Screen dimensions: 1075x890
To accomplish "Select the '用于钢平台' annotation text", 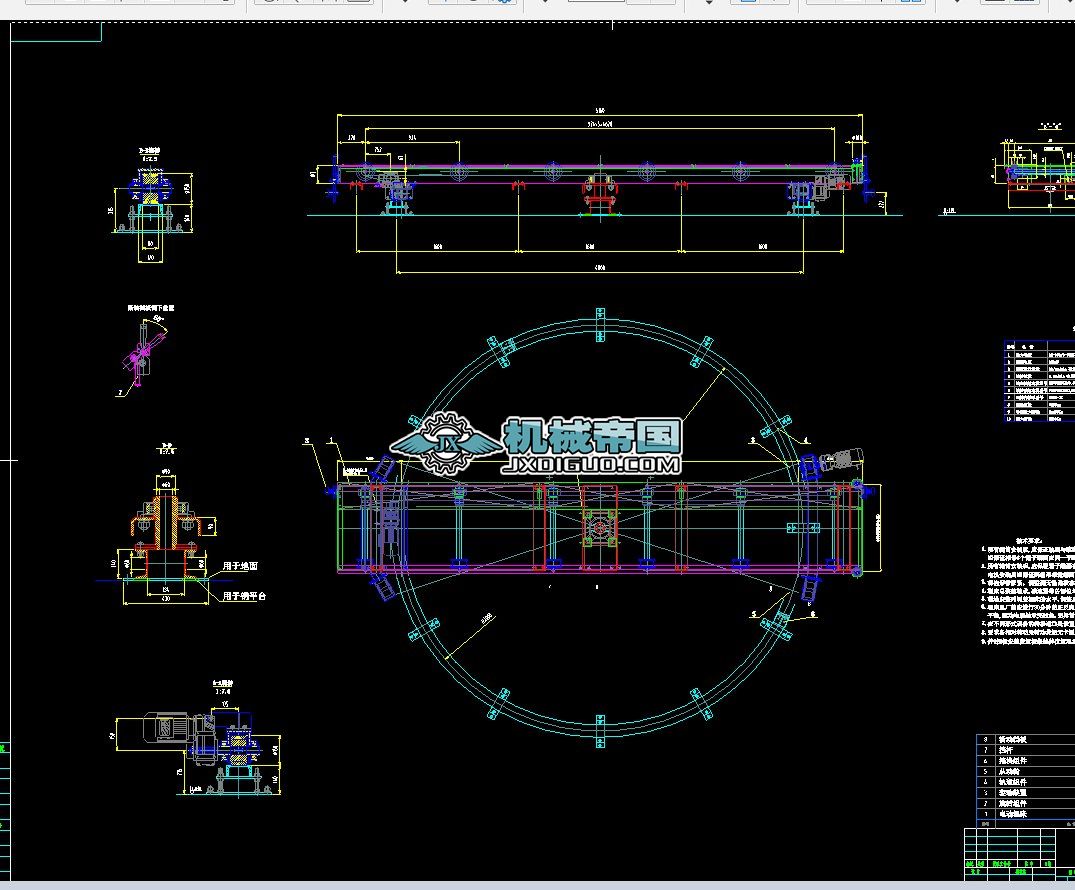I will pyautogui.click(x=244, y=596).
